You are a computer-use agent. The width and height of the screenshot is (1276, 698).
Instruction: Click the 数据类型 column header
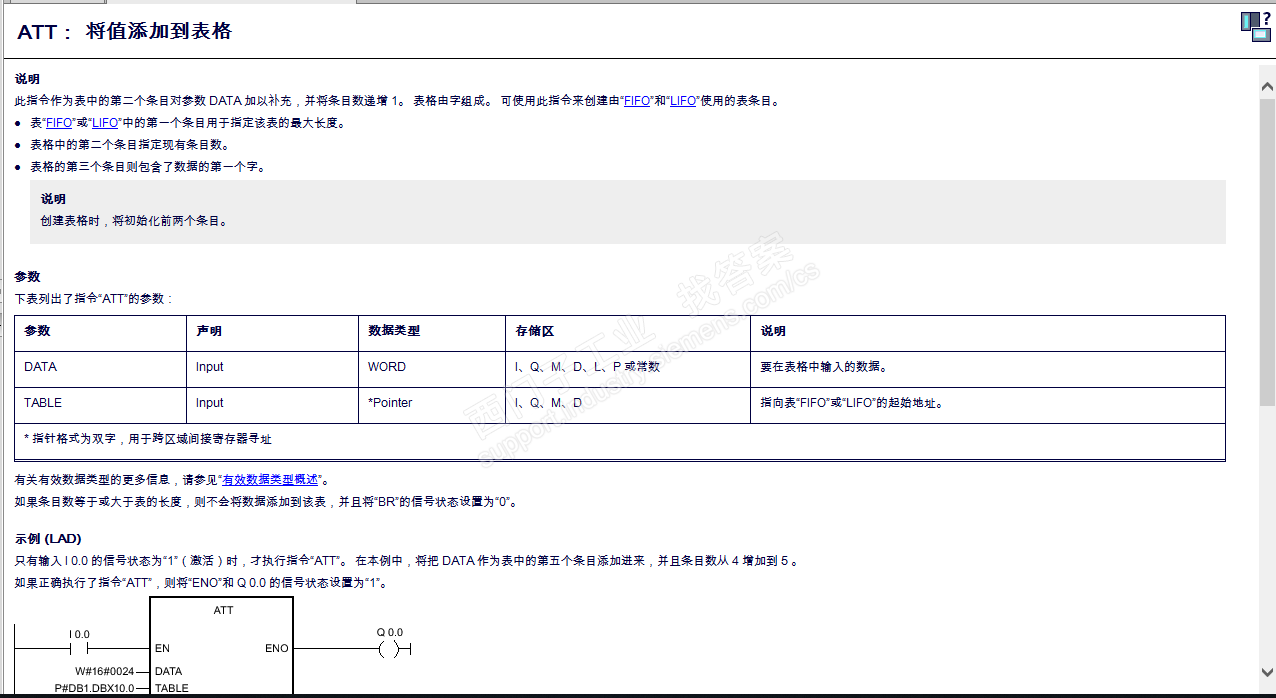pyautogui.click(x=432, y=333)
